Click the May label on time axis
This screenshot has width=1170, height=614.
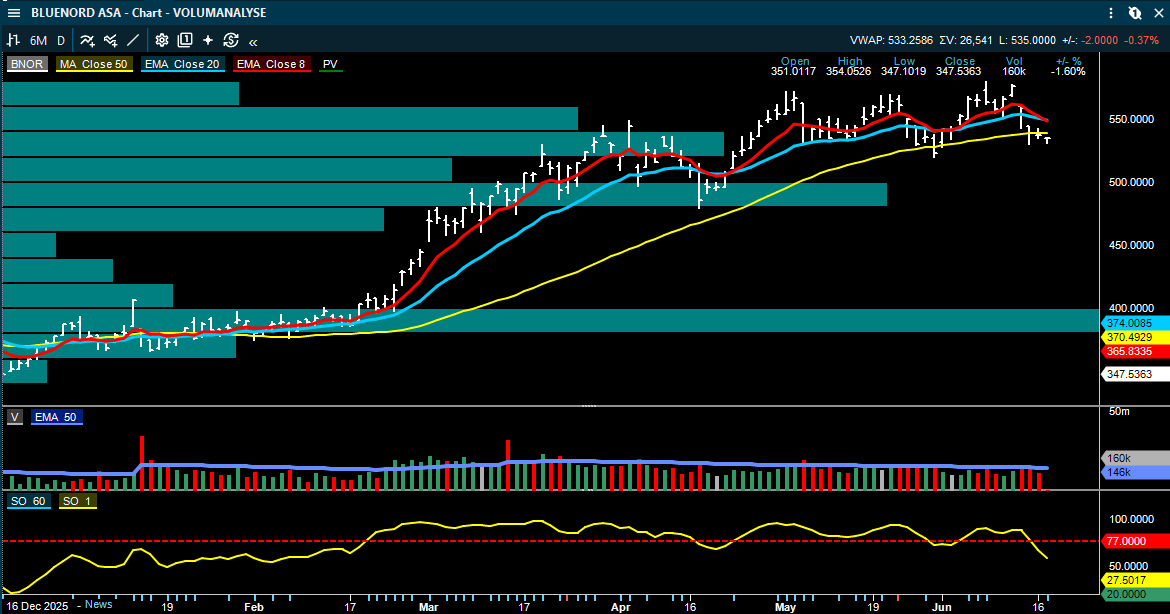(786, 607)
